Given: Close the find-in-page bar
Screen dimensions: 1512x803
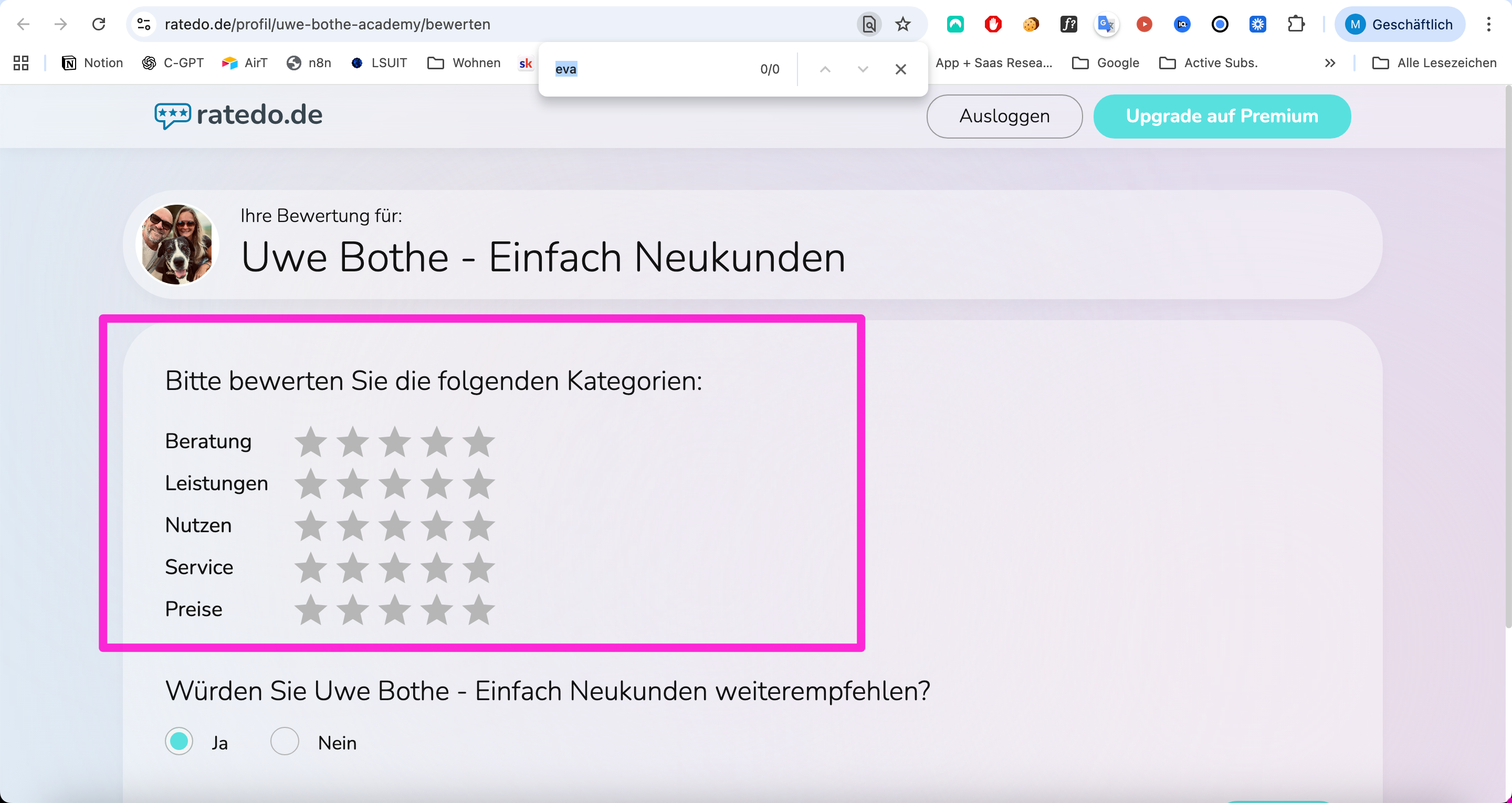Looking at the screenshot, I should coord(901,69).
